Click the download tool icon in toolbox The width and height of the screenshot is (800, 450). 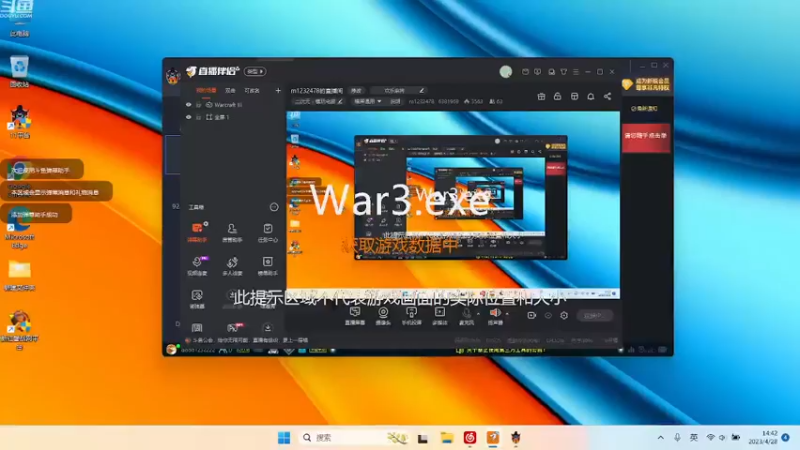tap(267, 328)
